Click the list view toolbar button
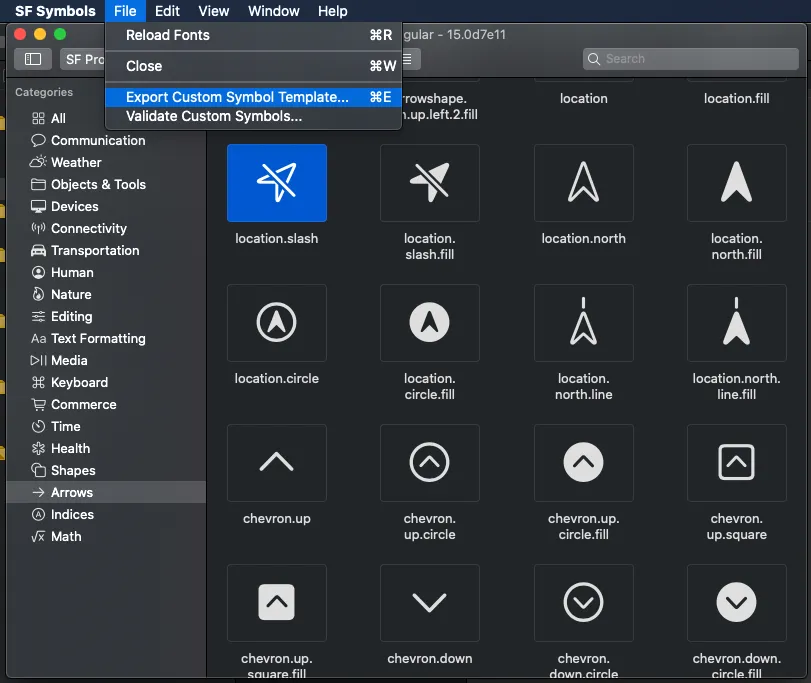Viewport: 811px width, 683px height. pos(410,59)
